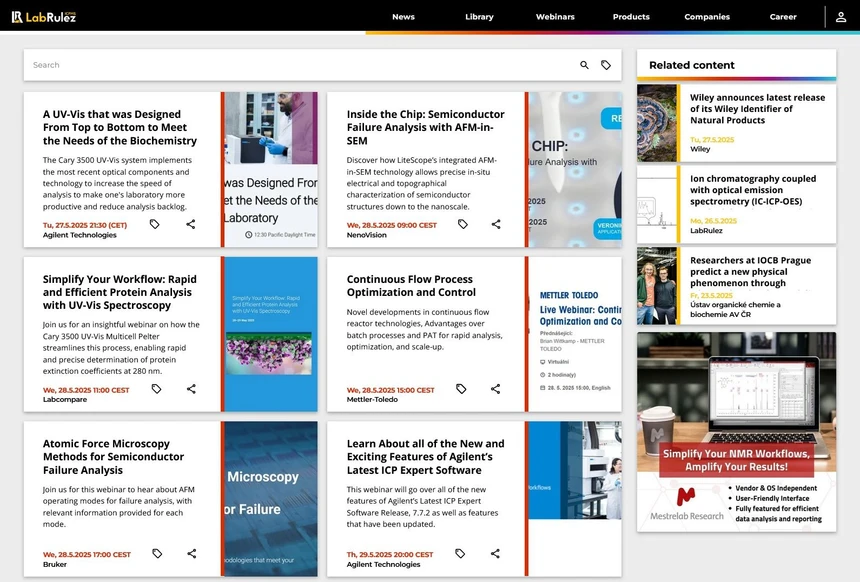Click date 'Th, 29.5.2025 20:00 CEST'

pyautogui.click(x=390, y=555)
